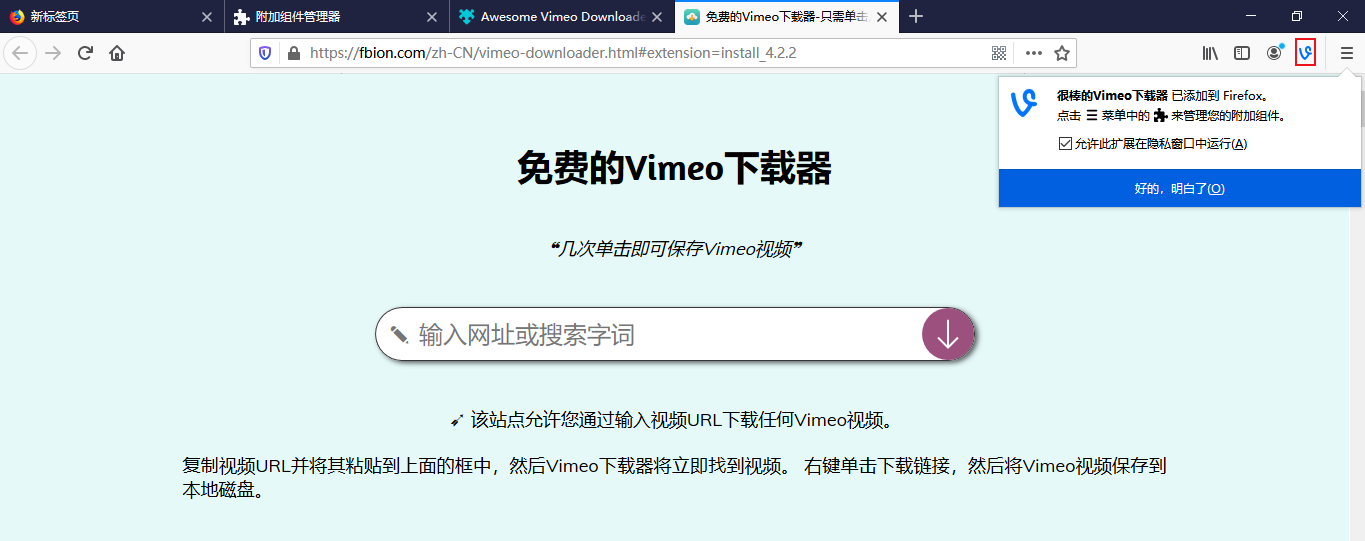1365x541 pixels.
Task: Click the 好的，明白了 confirmation button
Action: pyautogui.click(x=1180, y=188)
